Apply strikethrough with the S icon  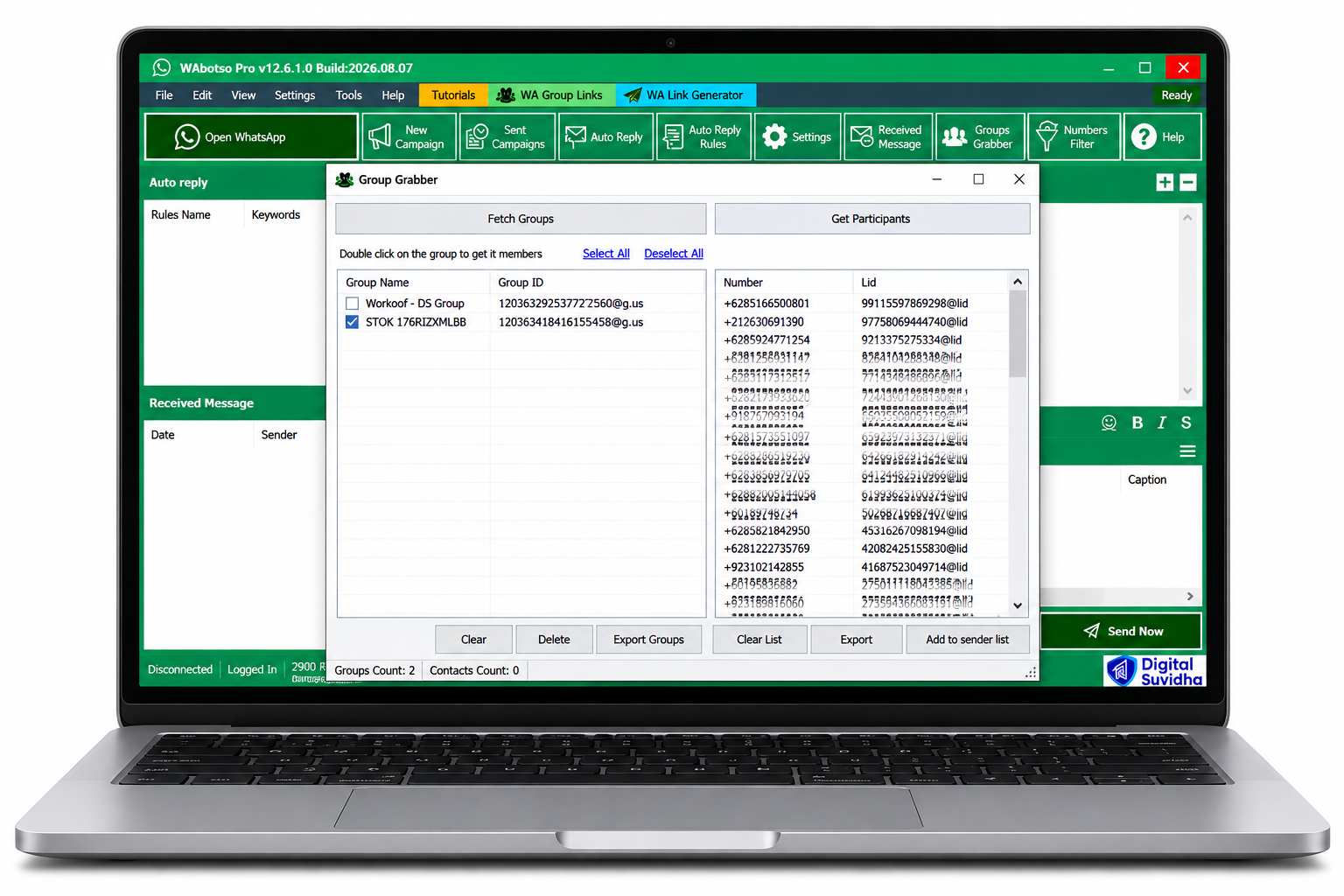click(x=1186, y=423)
